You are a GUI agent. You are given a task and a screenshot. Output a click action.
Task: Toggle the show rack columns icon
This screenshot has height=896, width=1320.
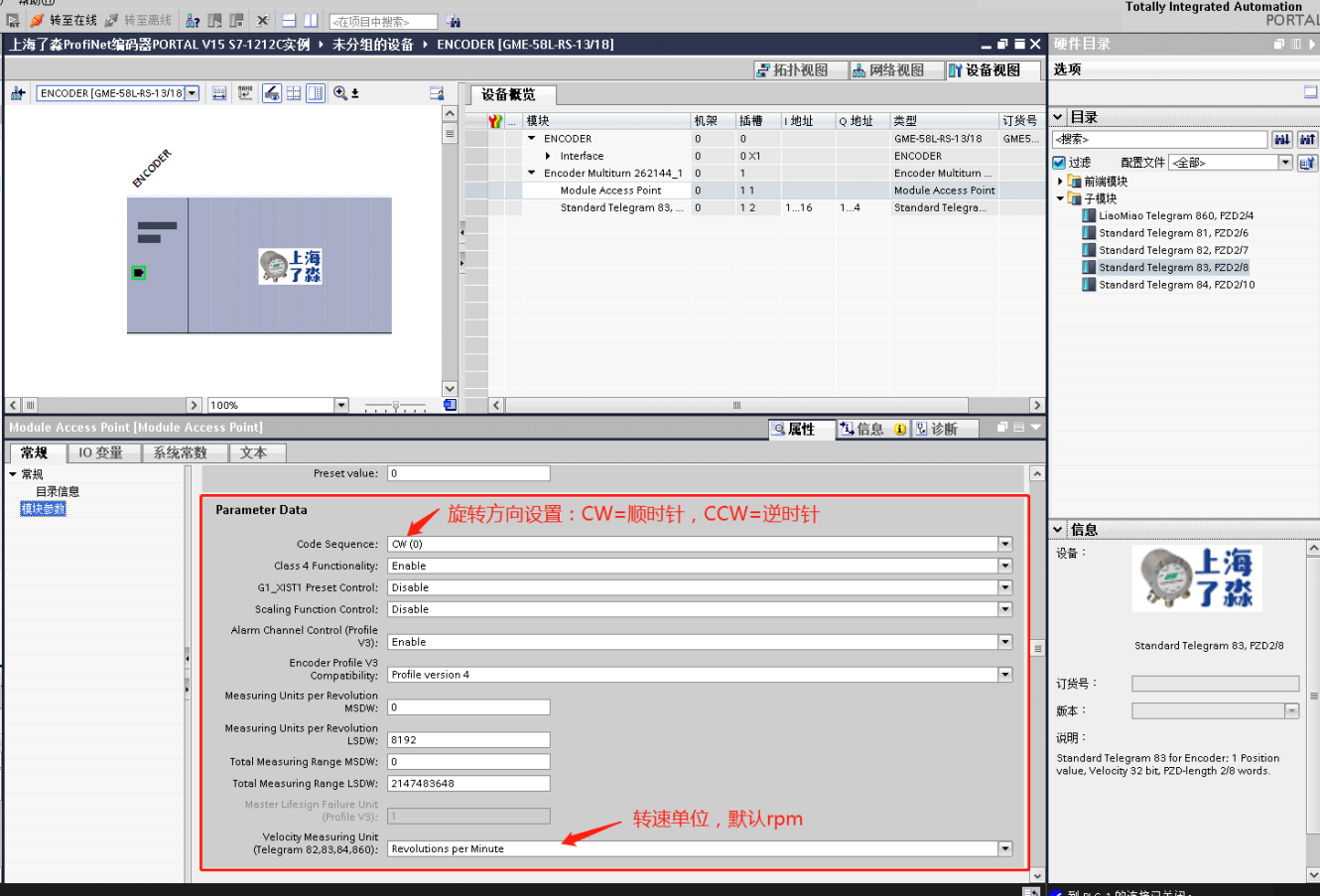click(x=316, y=93)
